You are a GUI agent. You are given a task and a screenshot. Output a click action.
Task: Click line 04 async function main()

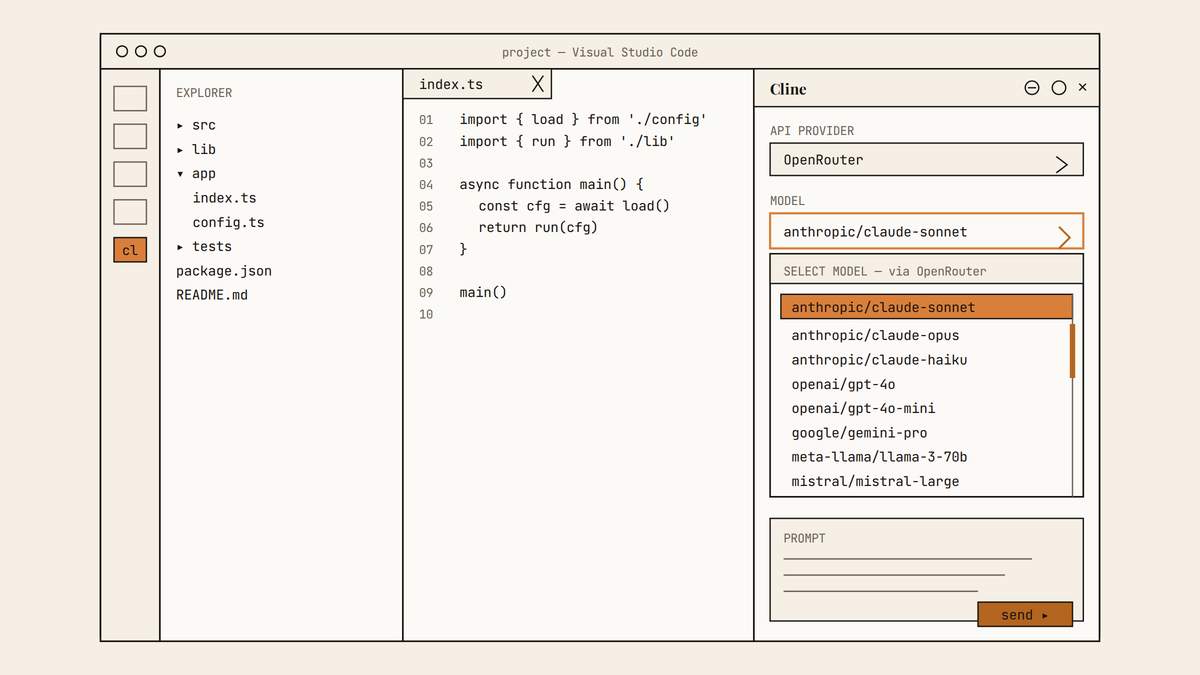tap(551, 184)
